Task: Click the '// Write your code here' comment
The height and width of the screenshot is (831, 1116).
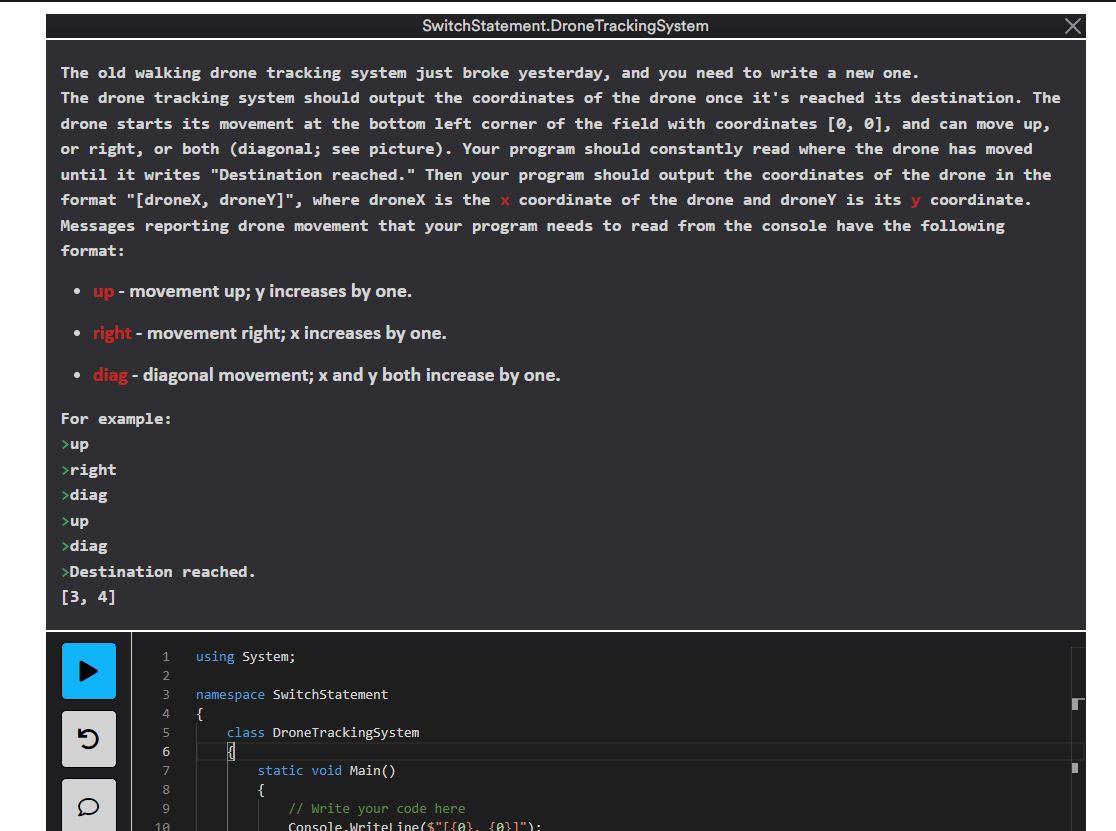Action: tap(375, 808)
